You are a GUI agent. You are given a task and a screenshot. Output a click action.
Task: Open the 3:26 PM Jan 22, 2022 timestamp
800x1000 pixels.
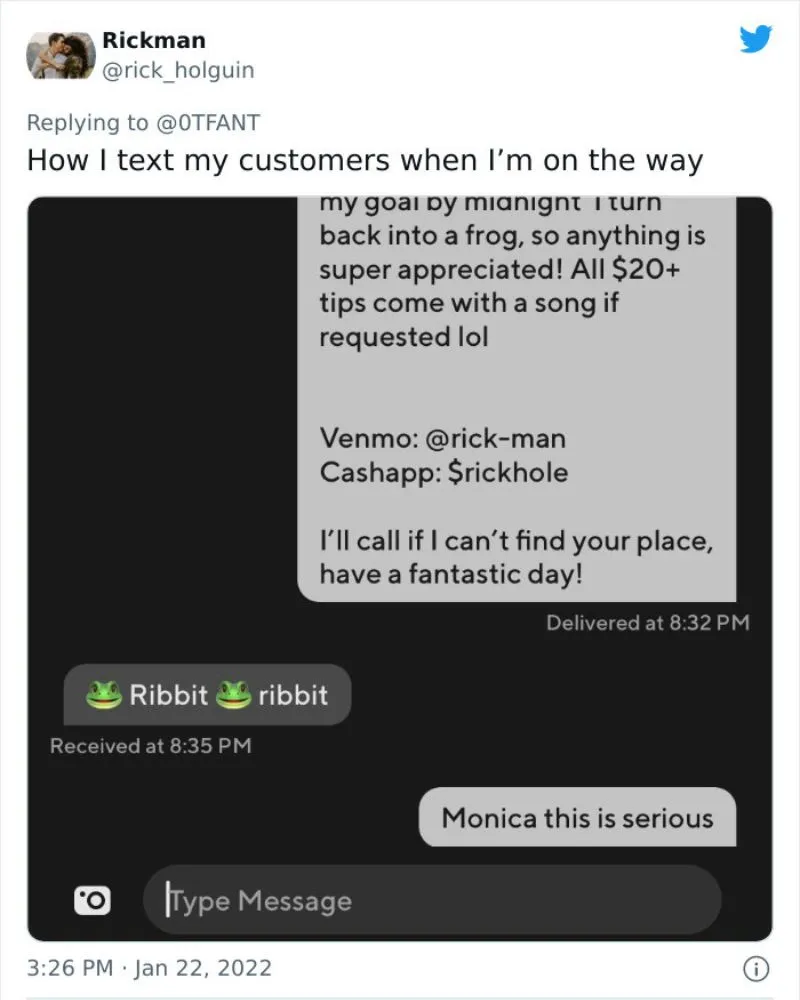point(149,968)
